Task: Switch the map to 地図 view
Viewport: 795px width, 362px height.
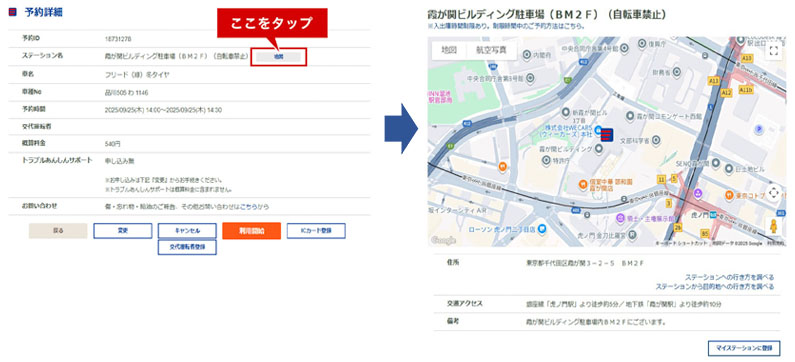Action: pos(449,50)
